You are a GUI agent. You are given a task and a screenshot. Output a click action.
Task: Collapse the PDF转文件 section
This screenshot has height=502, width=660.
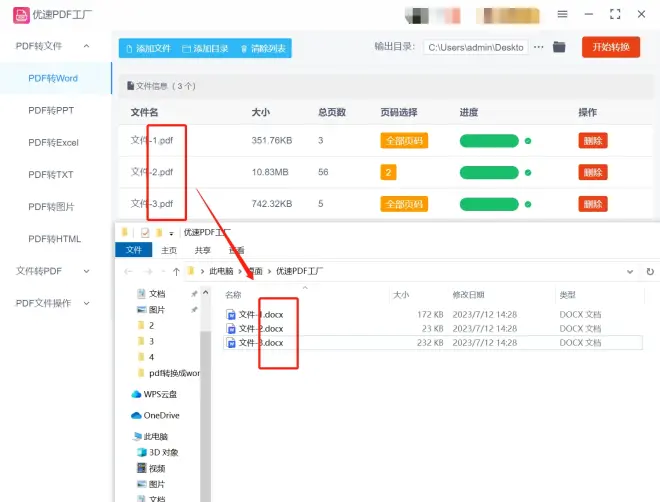pyautogui.click(x=86, y=46)
